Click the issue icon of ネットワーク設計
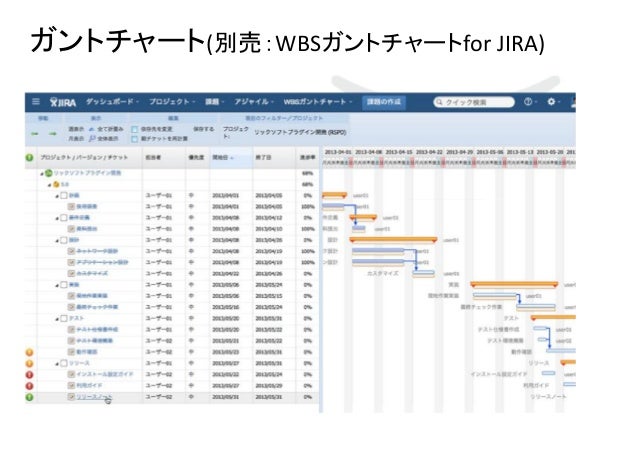 [x=71, y=251]
